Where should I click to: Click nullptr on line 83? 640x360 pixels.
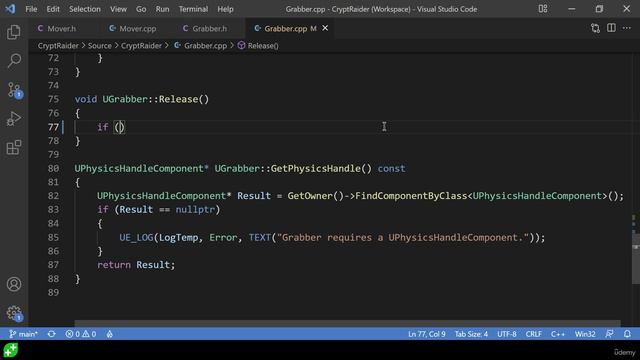pos(195,210)
